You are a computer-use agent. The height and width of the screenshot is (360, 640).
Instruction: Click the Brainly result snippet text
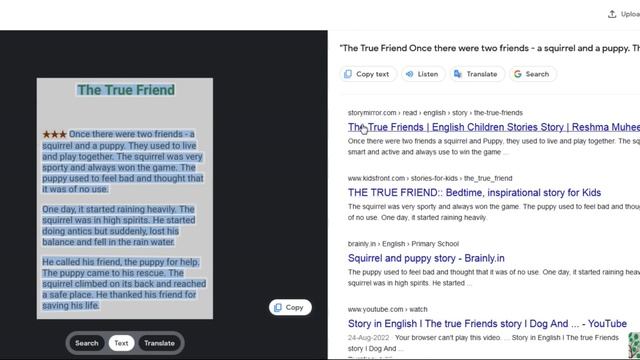(494, 278)
